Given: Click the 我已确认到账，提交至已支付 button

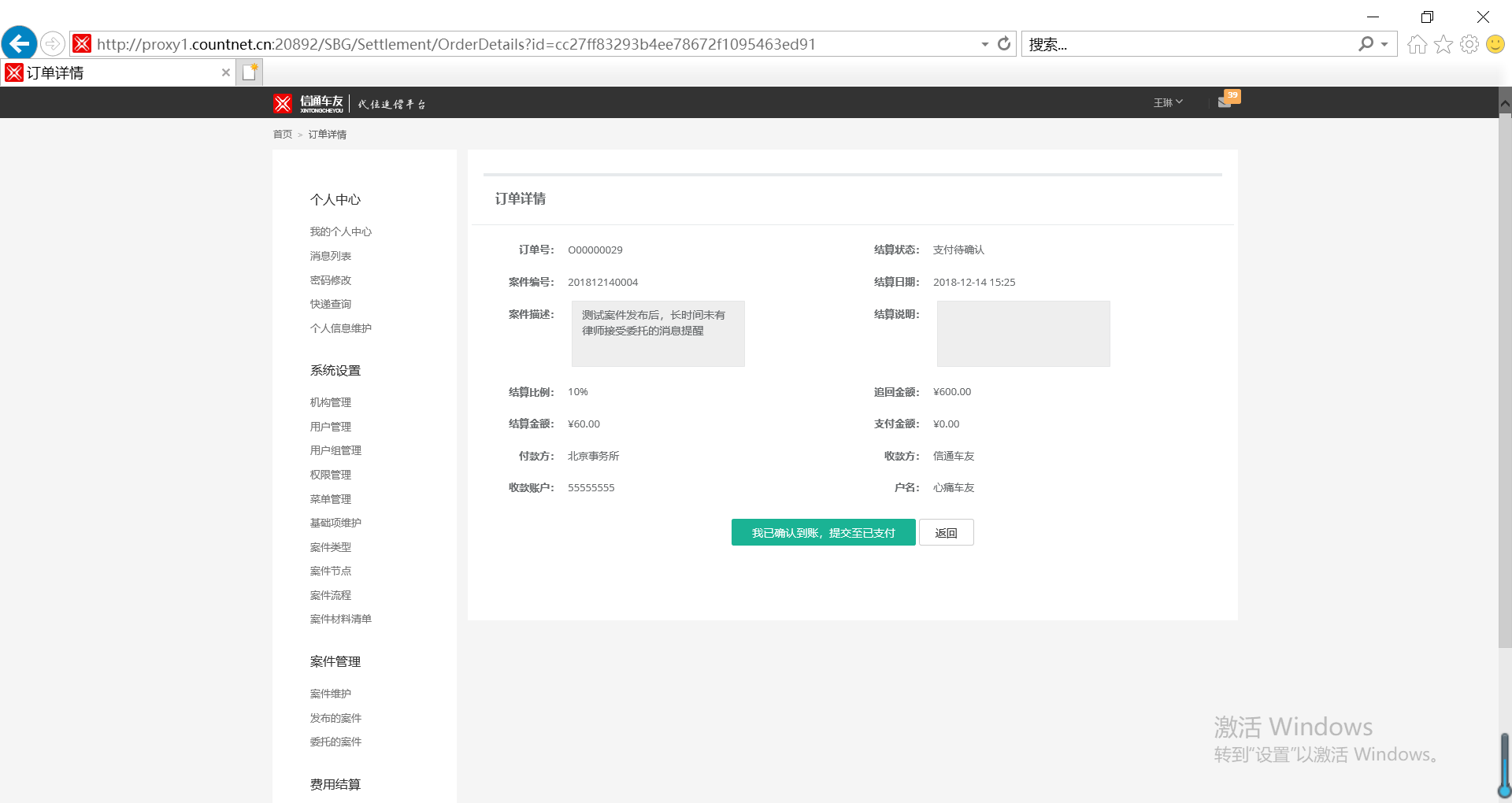Looking at the screenshot, I should pos(823,533).
